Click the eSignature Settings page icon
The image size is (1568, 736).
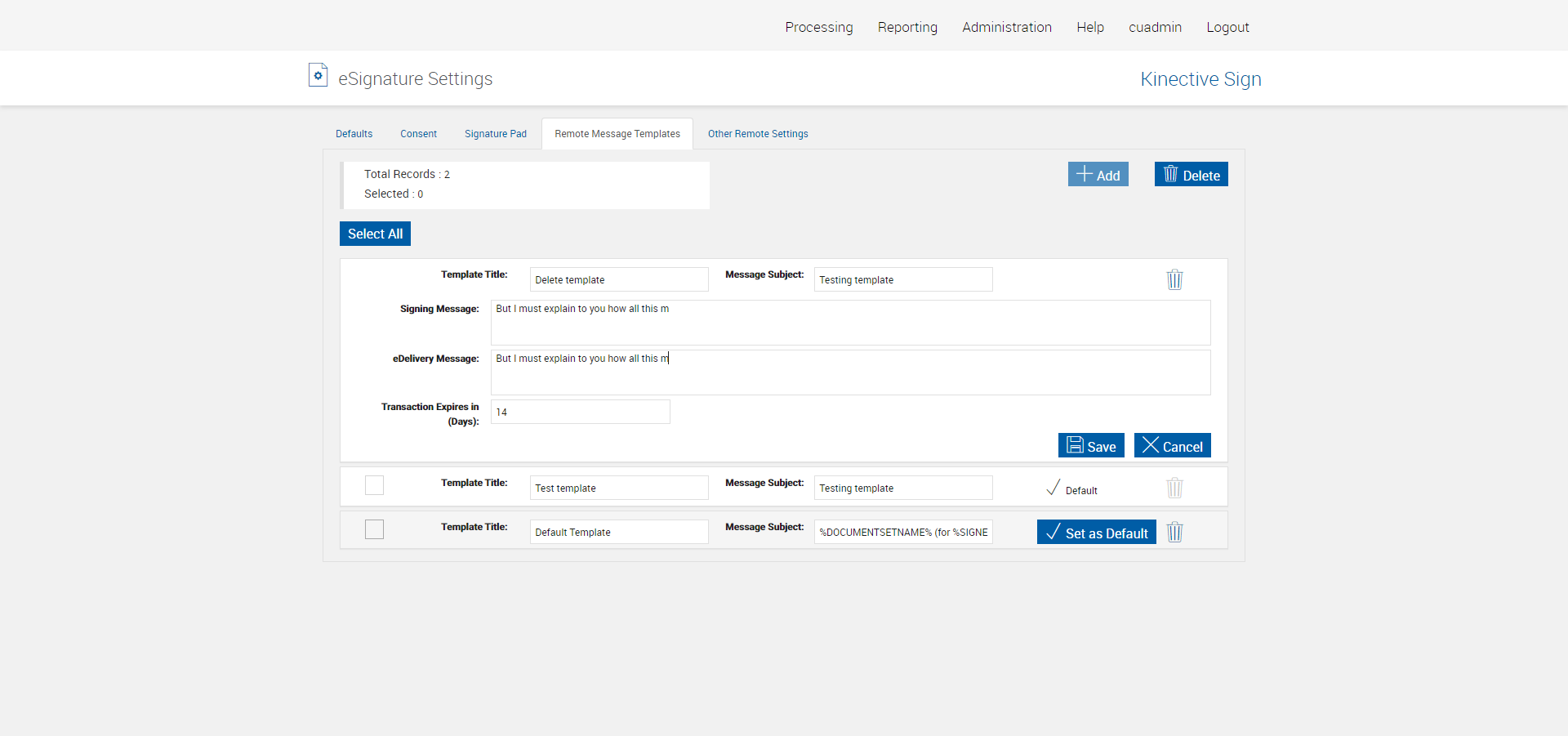(x=318, y=75)
